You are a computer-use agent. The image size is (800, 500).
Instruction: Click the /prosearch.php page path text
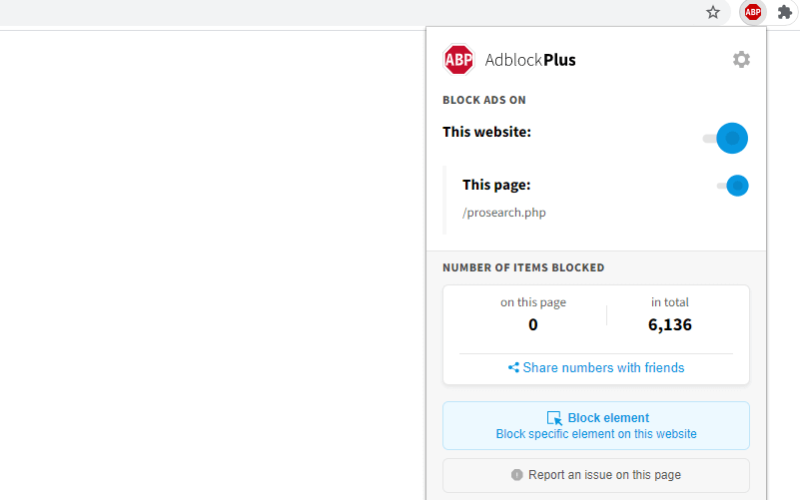click(504, 213)
